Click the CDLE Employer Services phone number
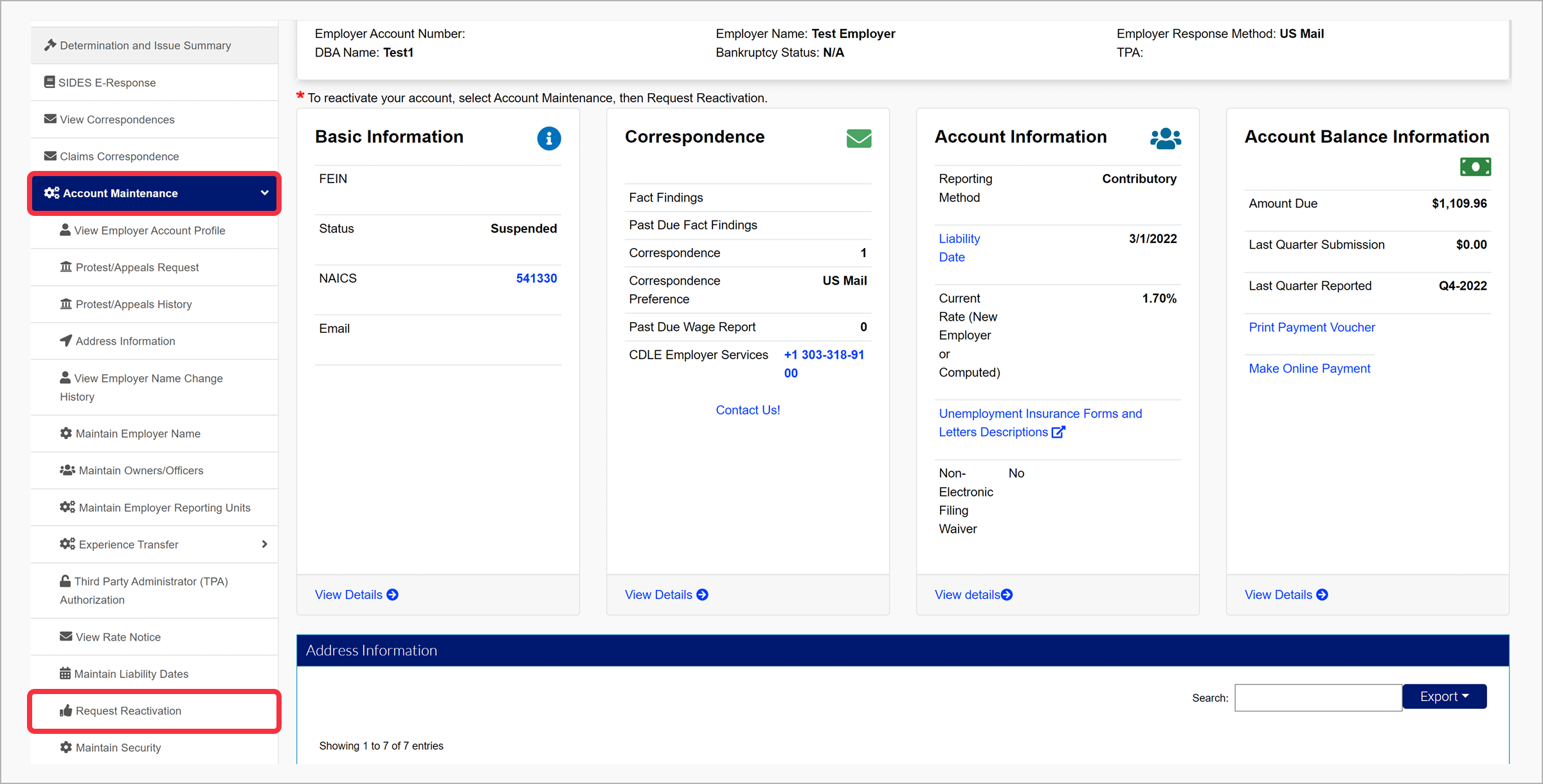 point(824,364)
